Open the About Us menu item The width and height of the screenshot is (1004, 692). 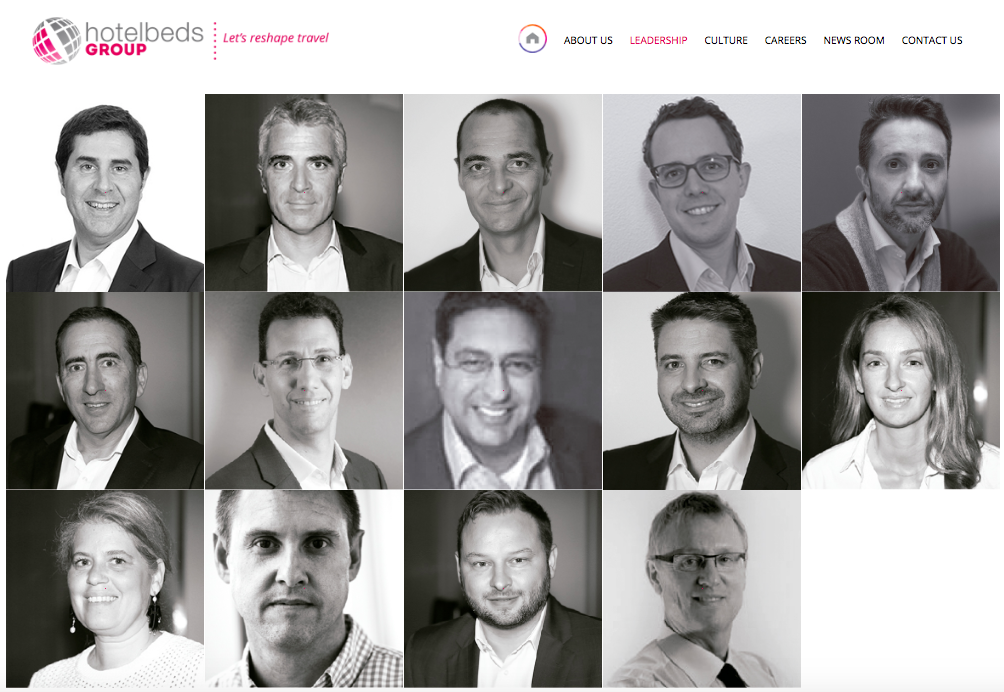pyautogui.click(x=588, y=40)
